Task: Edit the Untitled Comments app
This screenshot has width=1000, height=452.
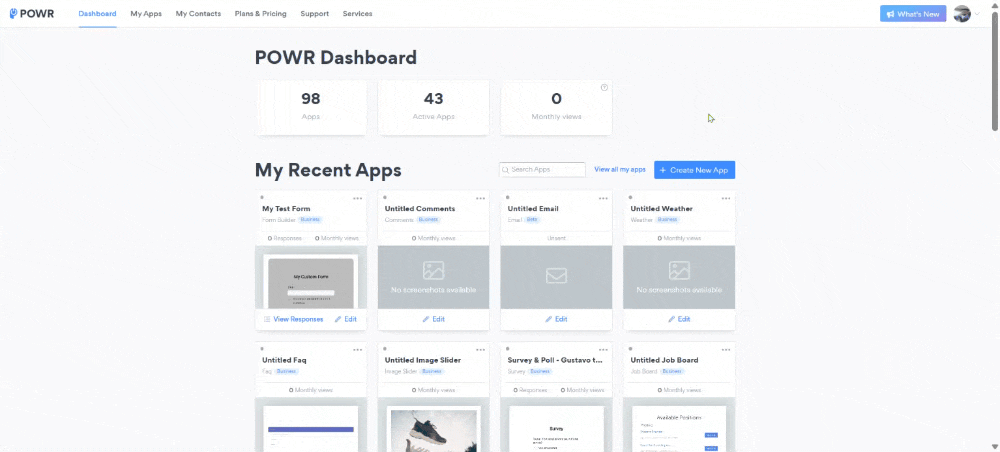Action: [x=434, y=319]
